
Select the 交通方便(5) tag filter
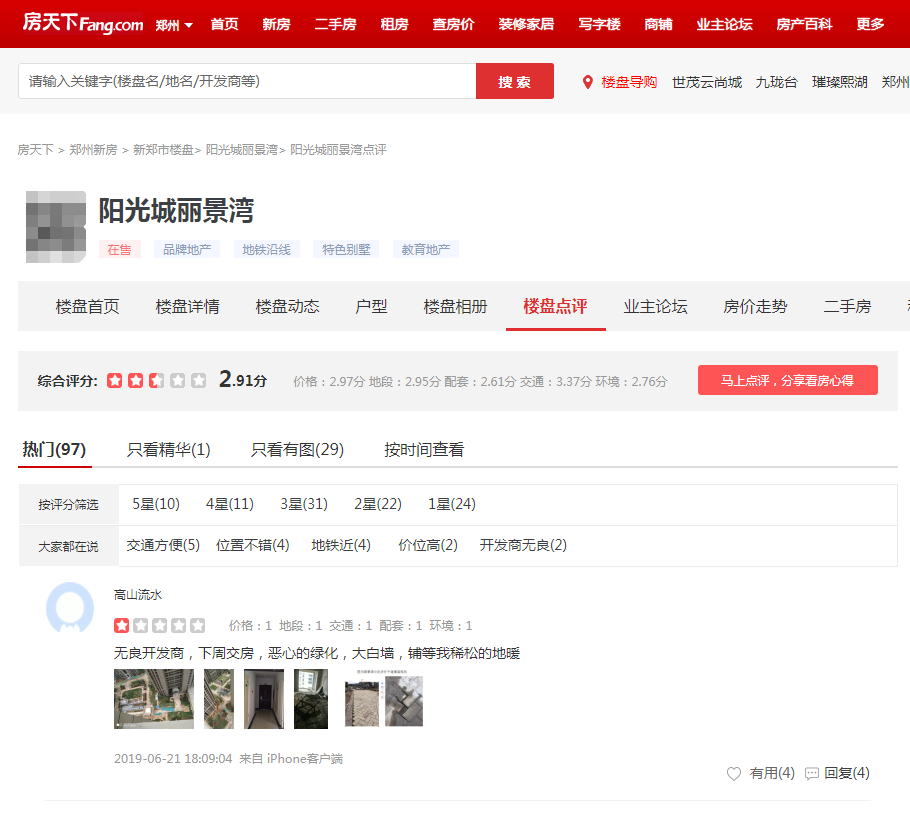(163, 545)
